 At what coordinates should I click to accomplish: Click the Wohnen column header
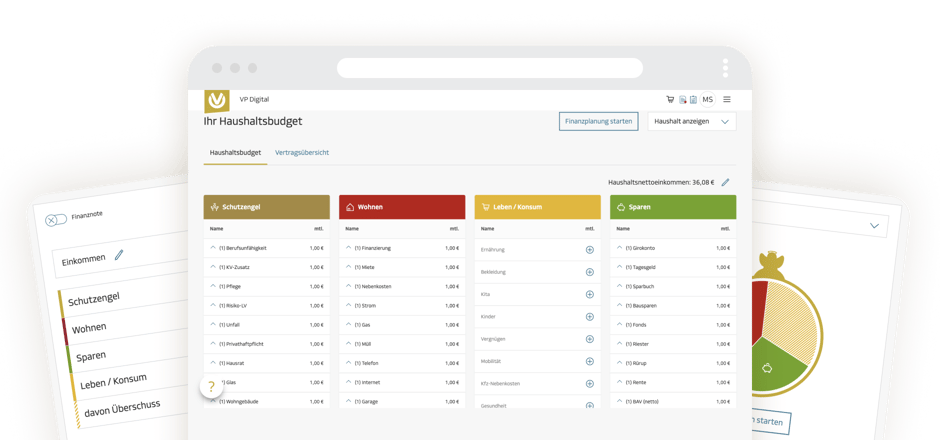[402, 207]
